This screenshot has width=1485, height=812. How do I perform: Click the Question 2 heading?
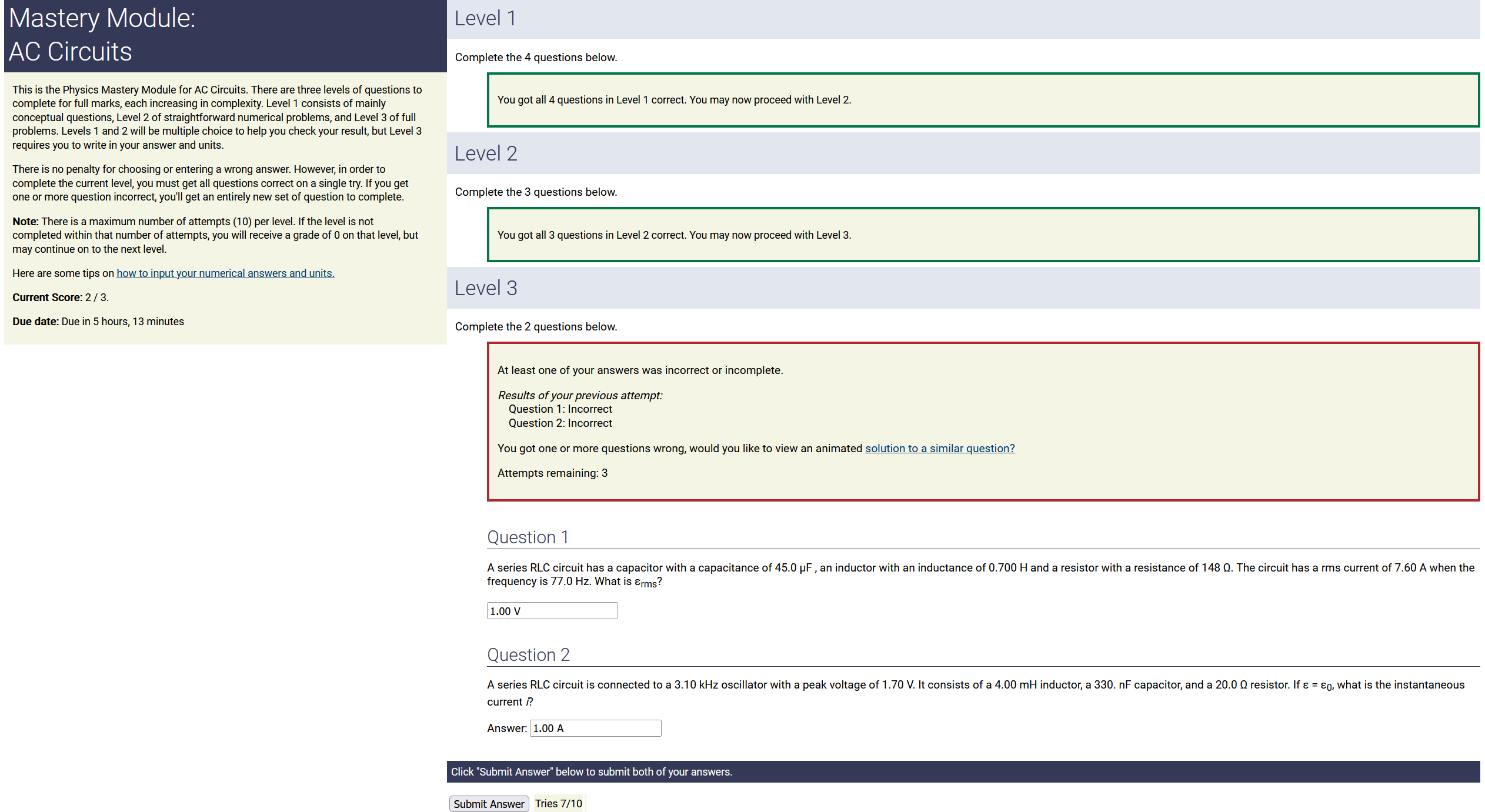[528, 654]
